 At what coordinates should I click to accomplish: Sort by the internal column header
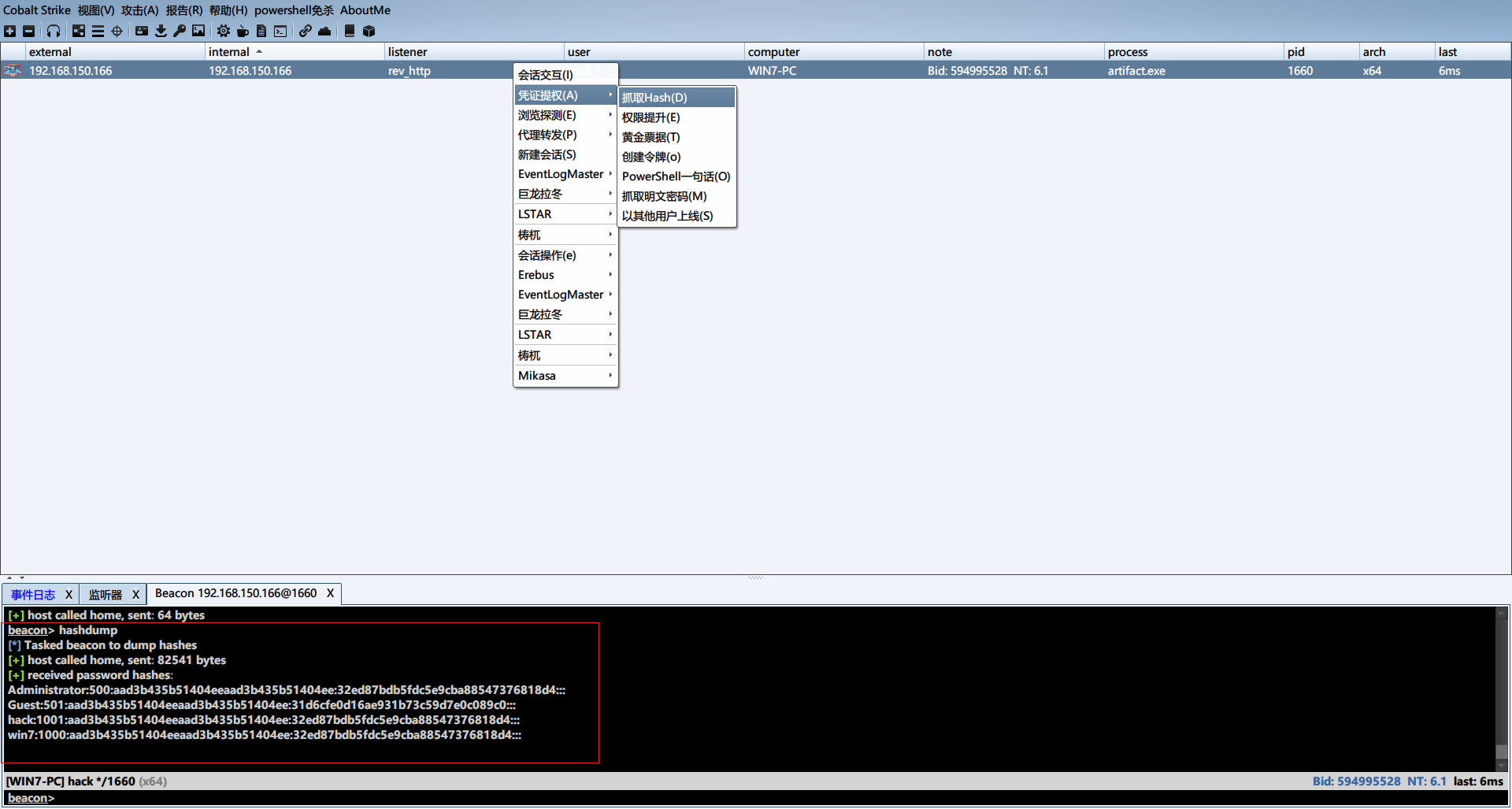[x=295, y=52]
